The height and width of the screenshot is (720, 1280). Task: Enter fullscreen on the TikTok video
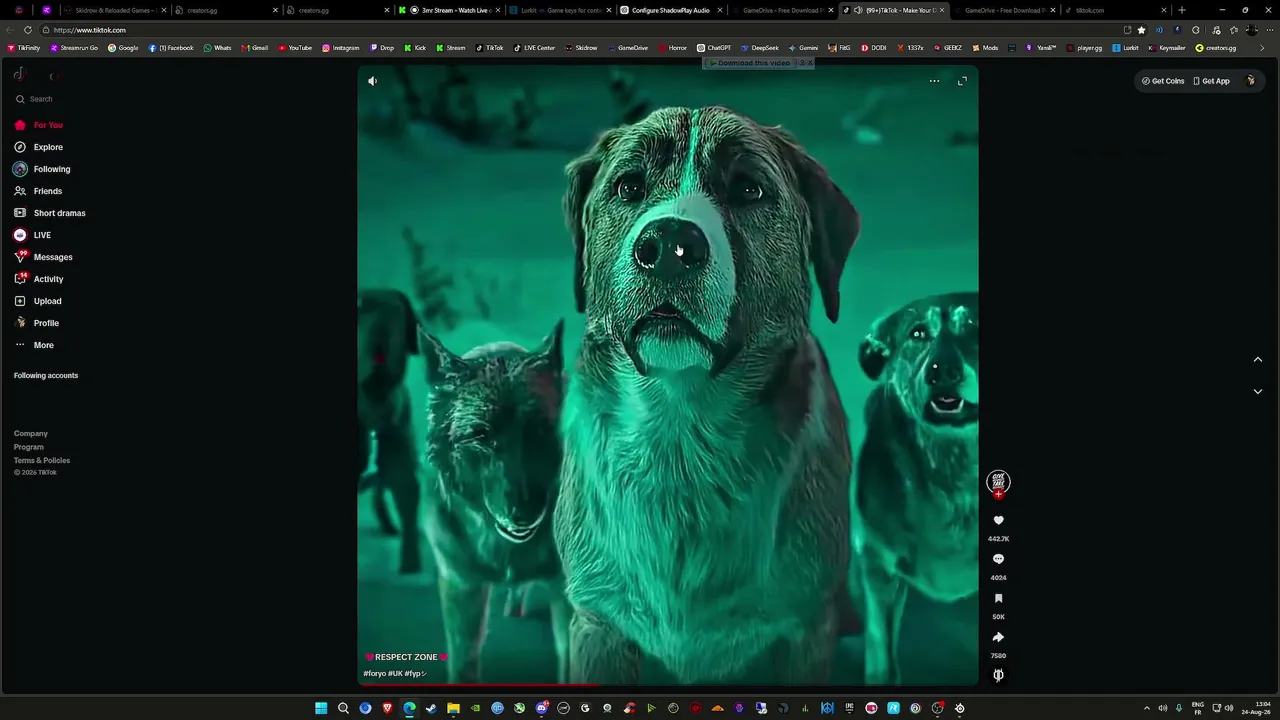click(x=962, y=81)
